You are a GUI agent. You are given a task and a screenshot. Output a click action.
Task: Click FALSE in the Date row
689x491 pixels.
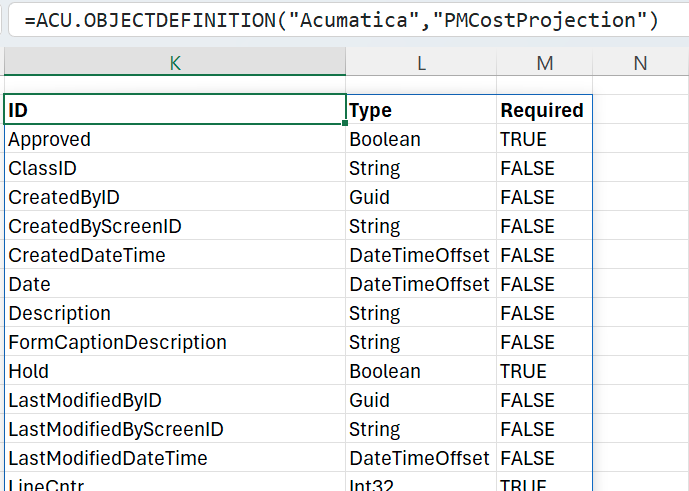click(x=544, y=284)
